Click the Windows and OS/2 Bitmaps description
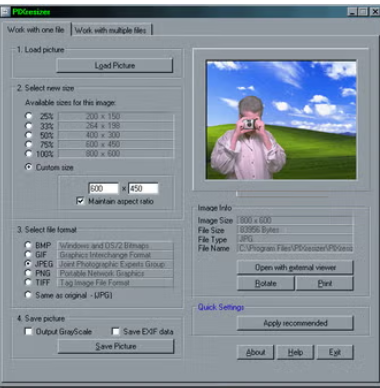380x388 pixels. tap(115, 246)
